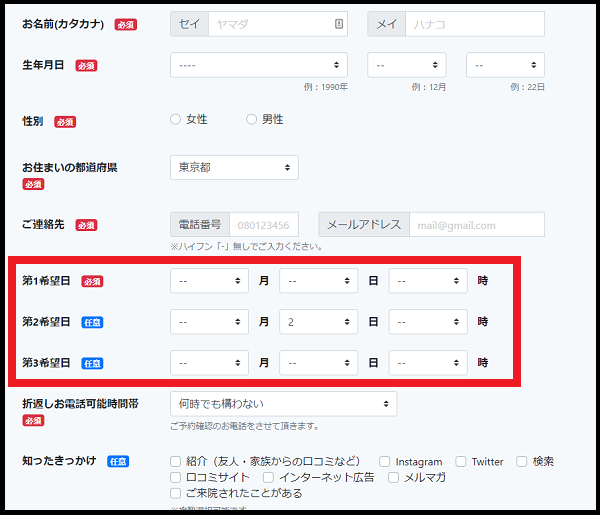
Task: Click the ご予約確認のお電話 note text
Action: (245, 426)
